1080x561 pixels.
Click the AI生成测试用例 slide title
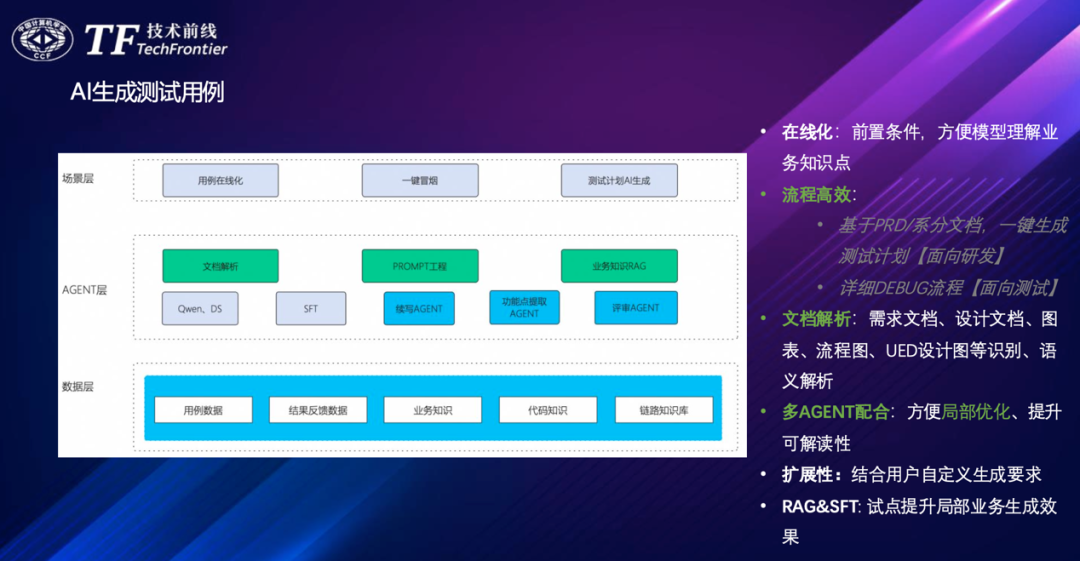click(147, 92)
